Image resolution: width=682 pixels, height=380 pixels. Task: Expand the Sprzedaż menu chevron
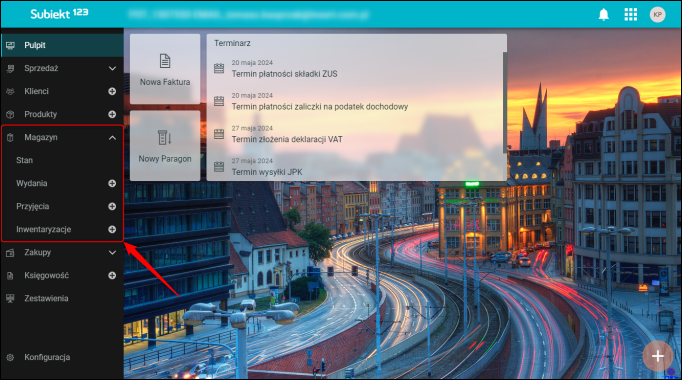[112, 68]
